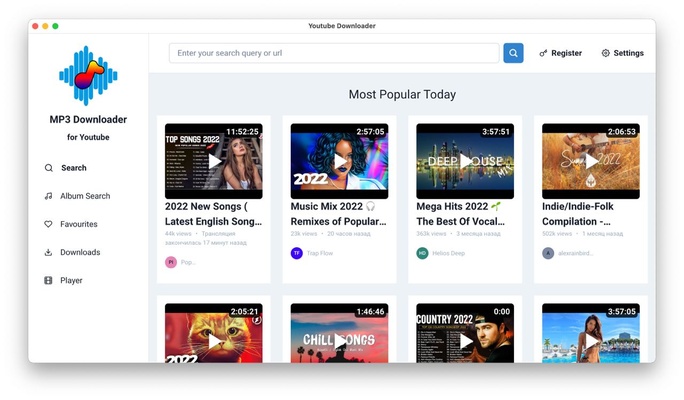This screenshot has height=400, width=684.
Task: Open title '2022 New Songs ( Latest English Song...'
Action: 213,214
